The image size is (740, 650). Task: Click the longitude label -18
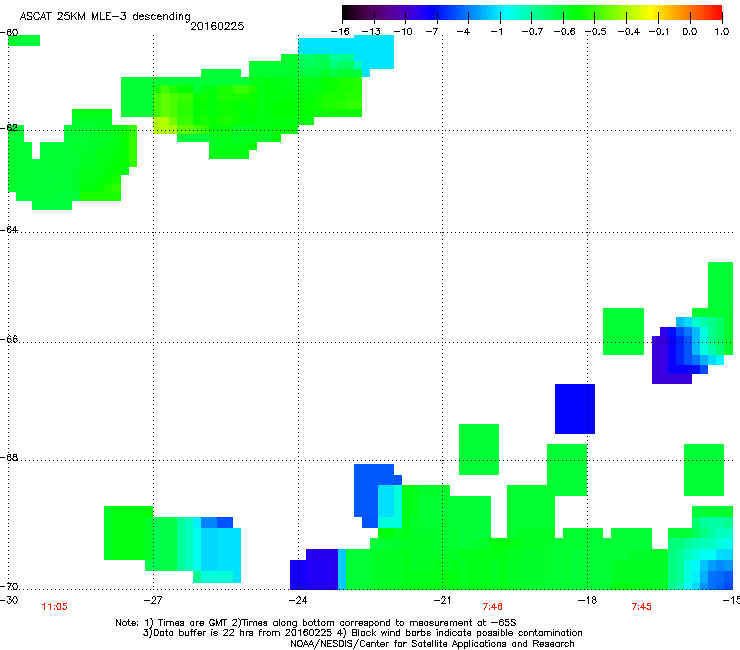coord(587,600)
